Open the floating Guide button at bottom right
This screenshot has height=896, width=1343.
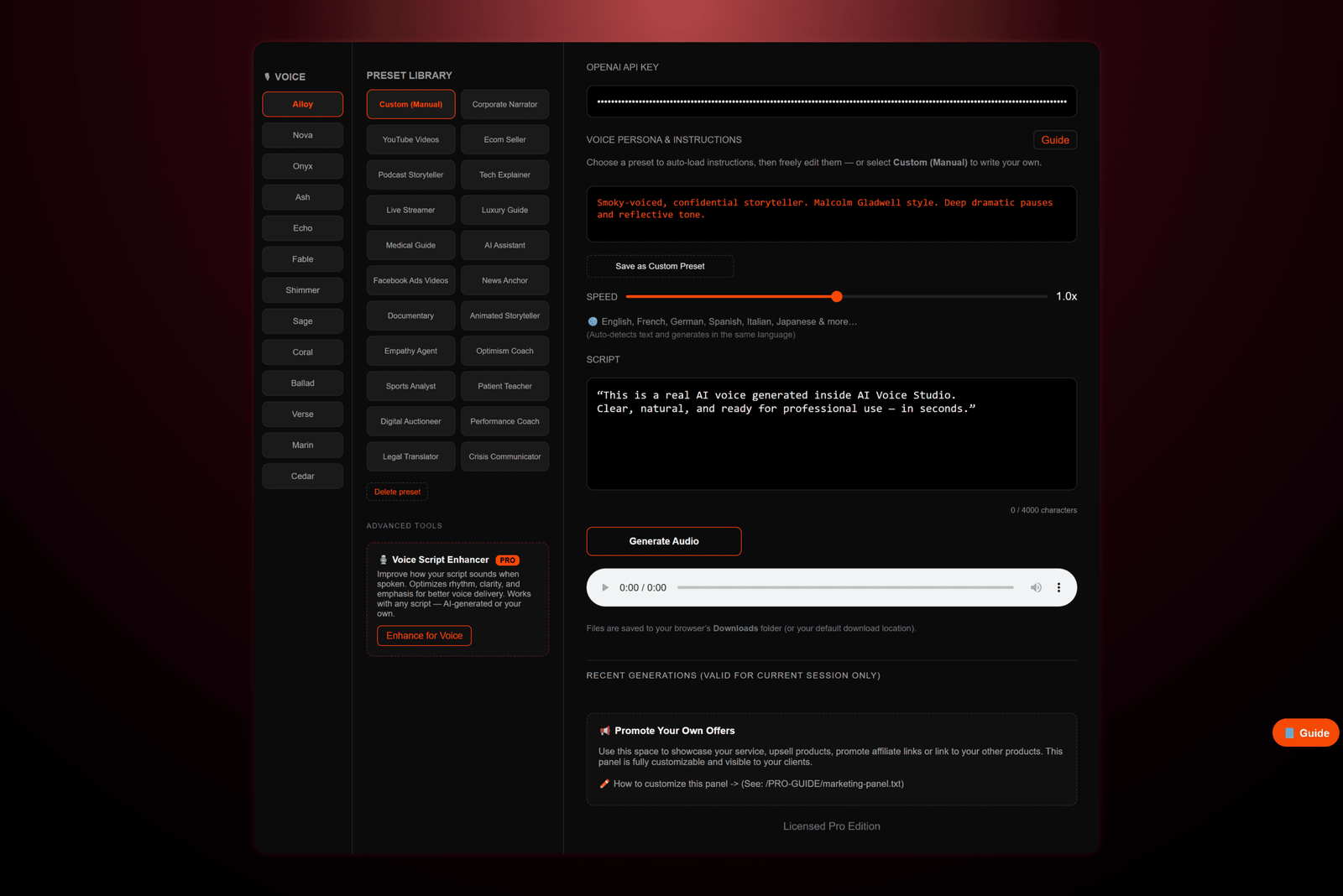click(x=1304, y=732)
